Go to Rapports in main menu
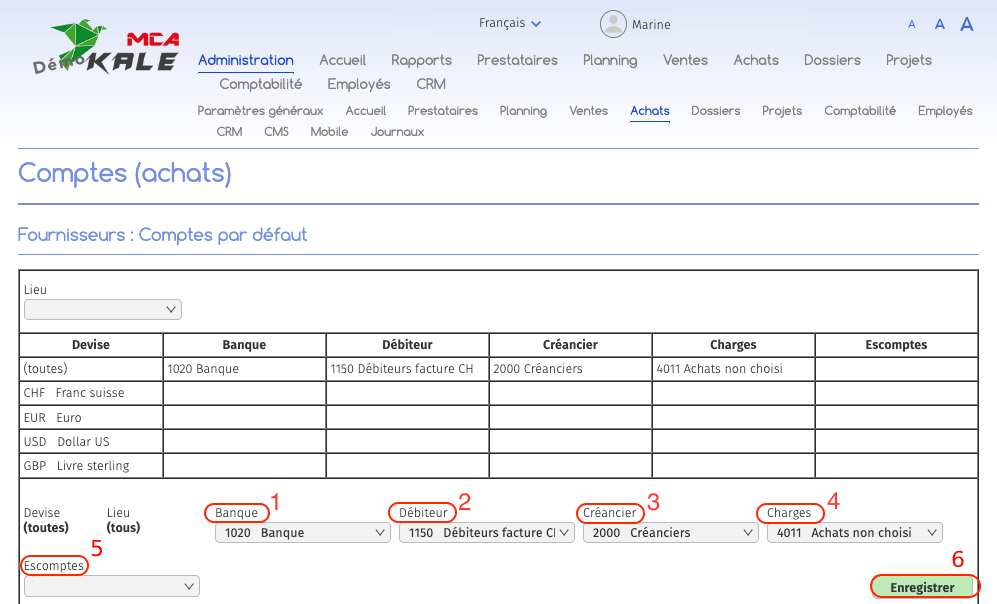The width and height of the screenshot is (997, 604). [421, 60]
